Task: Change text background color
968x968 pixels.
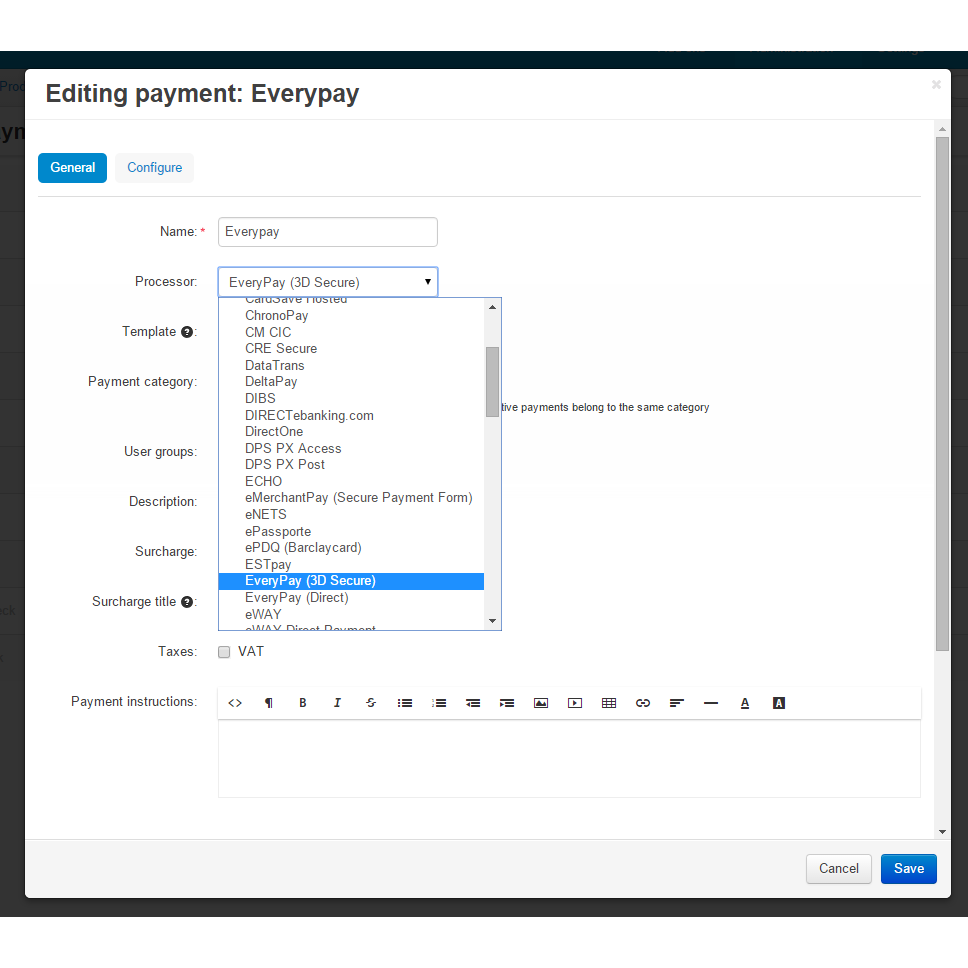Action: tap(779, 703)
